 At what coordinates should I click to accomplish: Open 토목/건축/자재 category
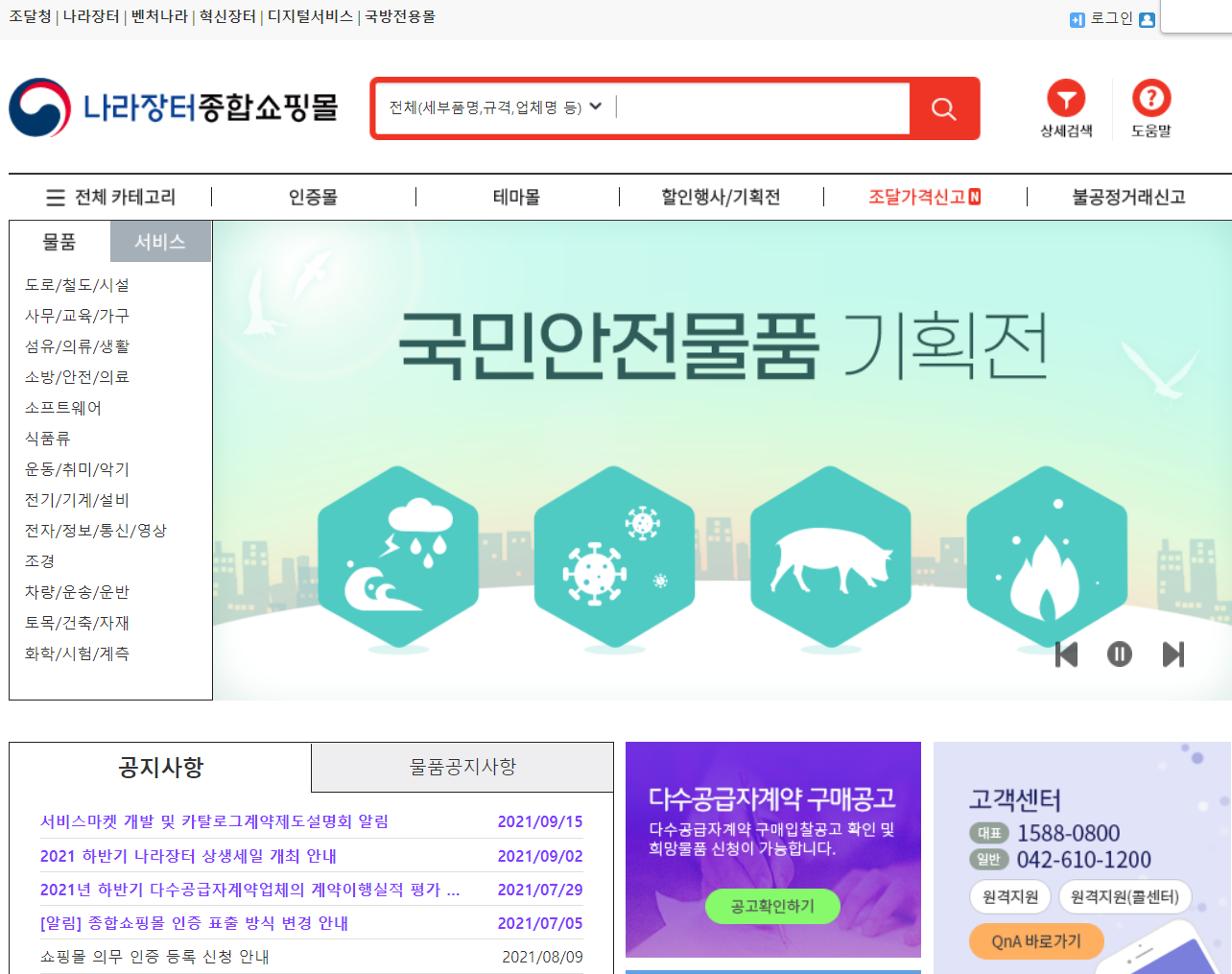77,623
